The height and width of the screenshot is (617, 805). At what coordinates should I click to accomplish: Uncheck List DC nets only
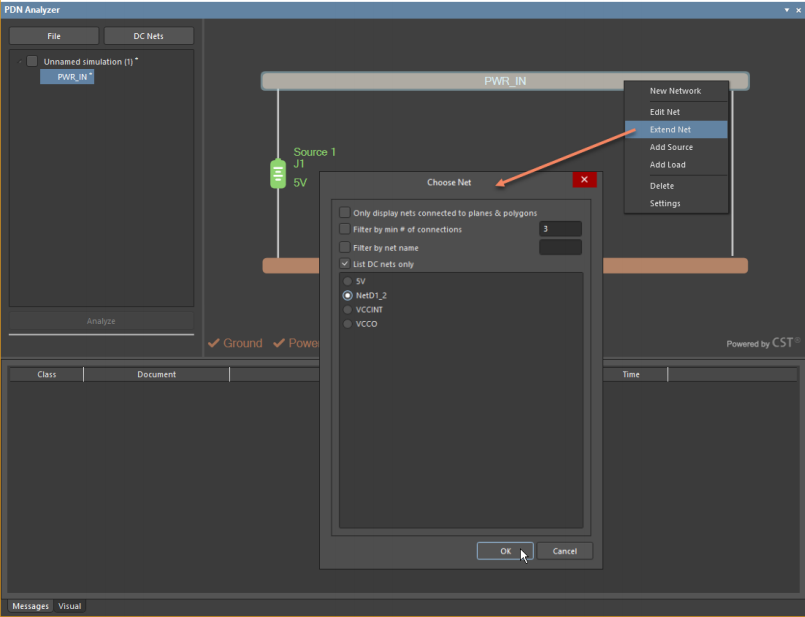click(344, 264)
